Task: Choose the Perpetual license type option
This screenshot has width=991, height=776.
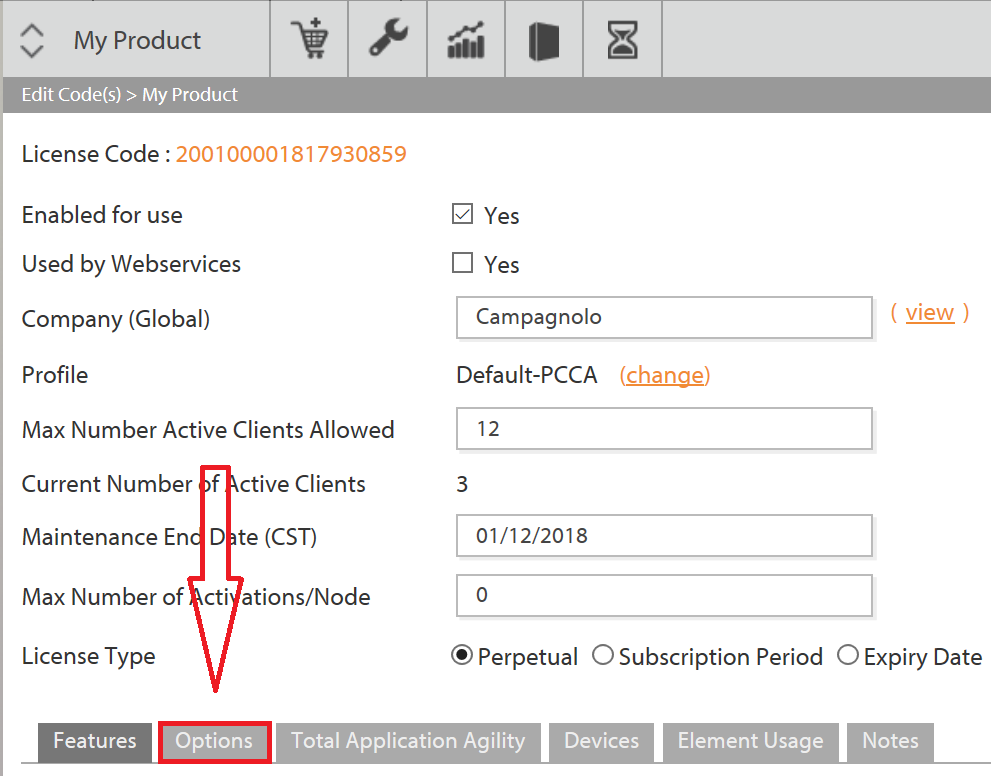Action: [x=461, y=655]
